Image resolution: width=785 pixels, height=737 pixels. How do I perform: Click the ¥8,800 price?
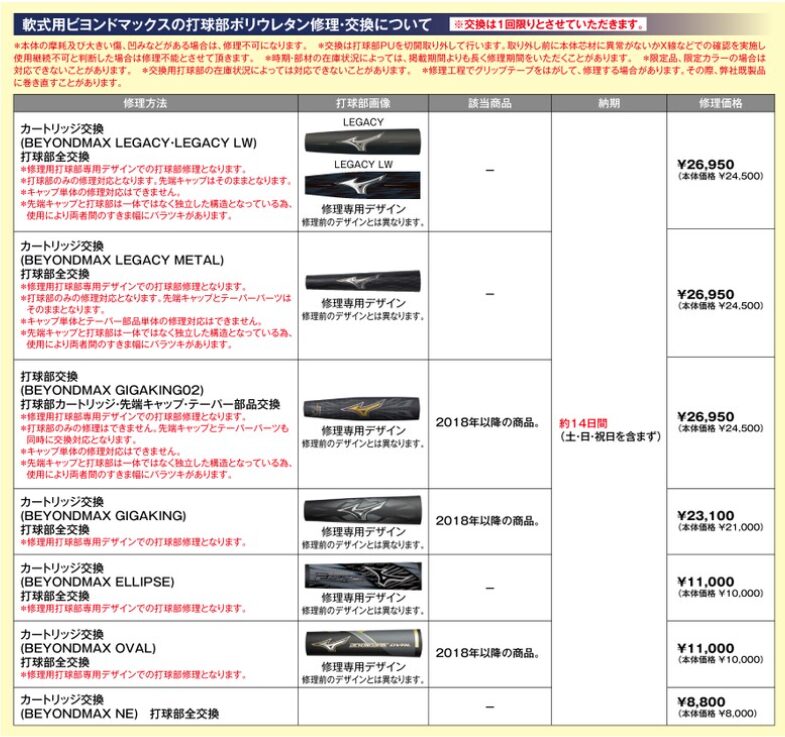coord(701,702)
